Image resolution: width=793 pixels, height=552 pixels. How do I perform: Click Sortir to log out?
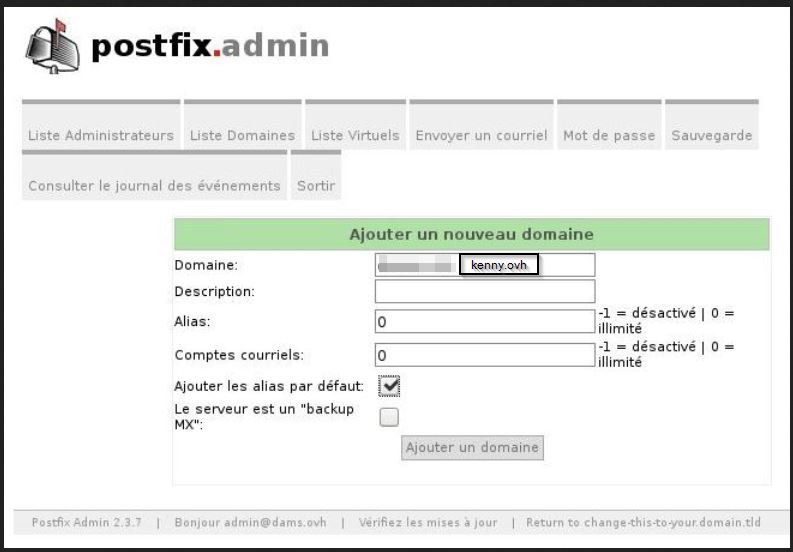pyautogui.click(x=315, y=186)
